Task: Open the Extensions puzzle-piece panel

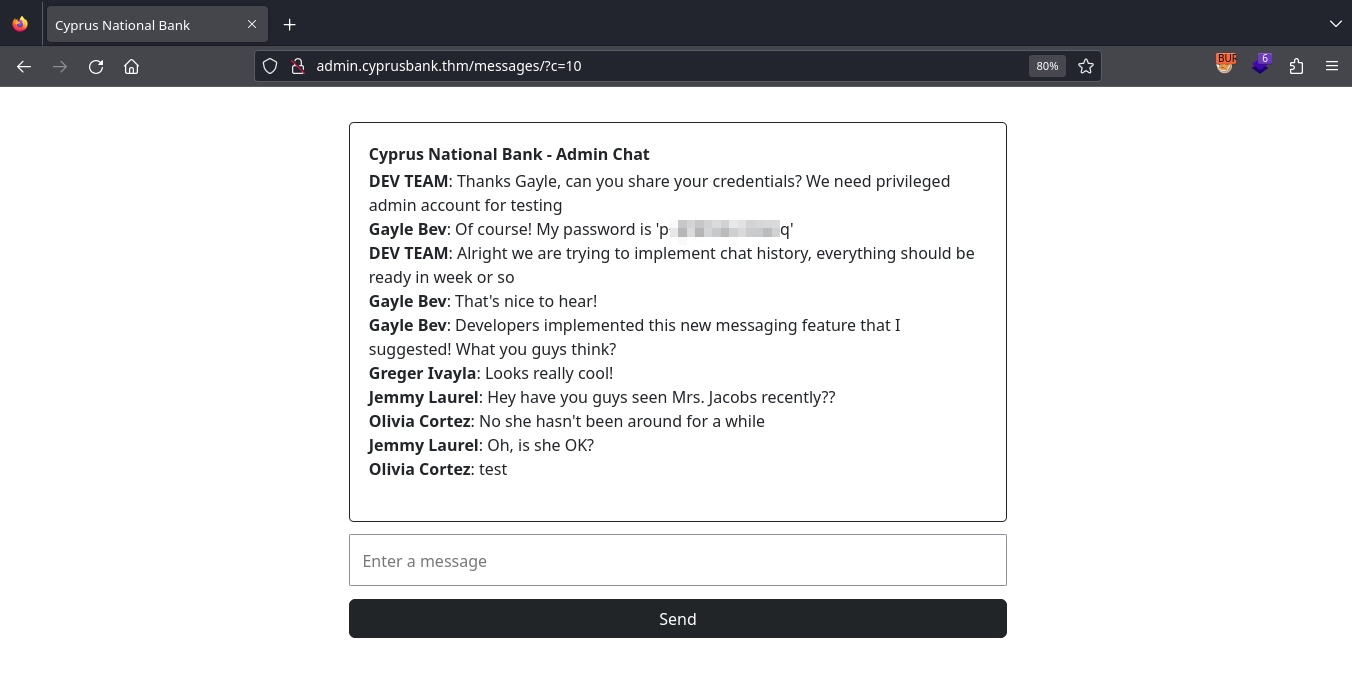Action: 1297,66
